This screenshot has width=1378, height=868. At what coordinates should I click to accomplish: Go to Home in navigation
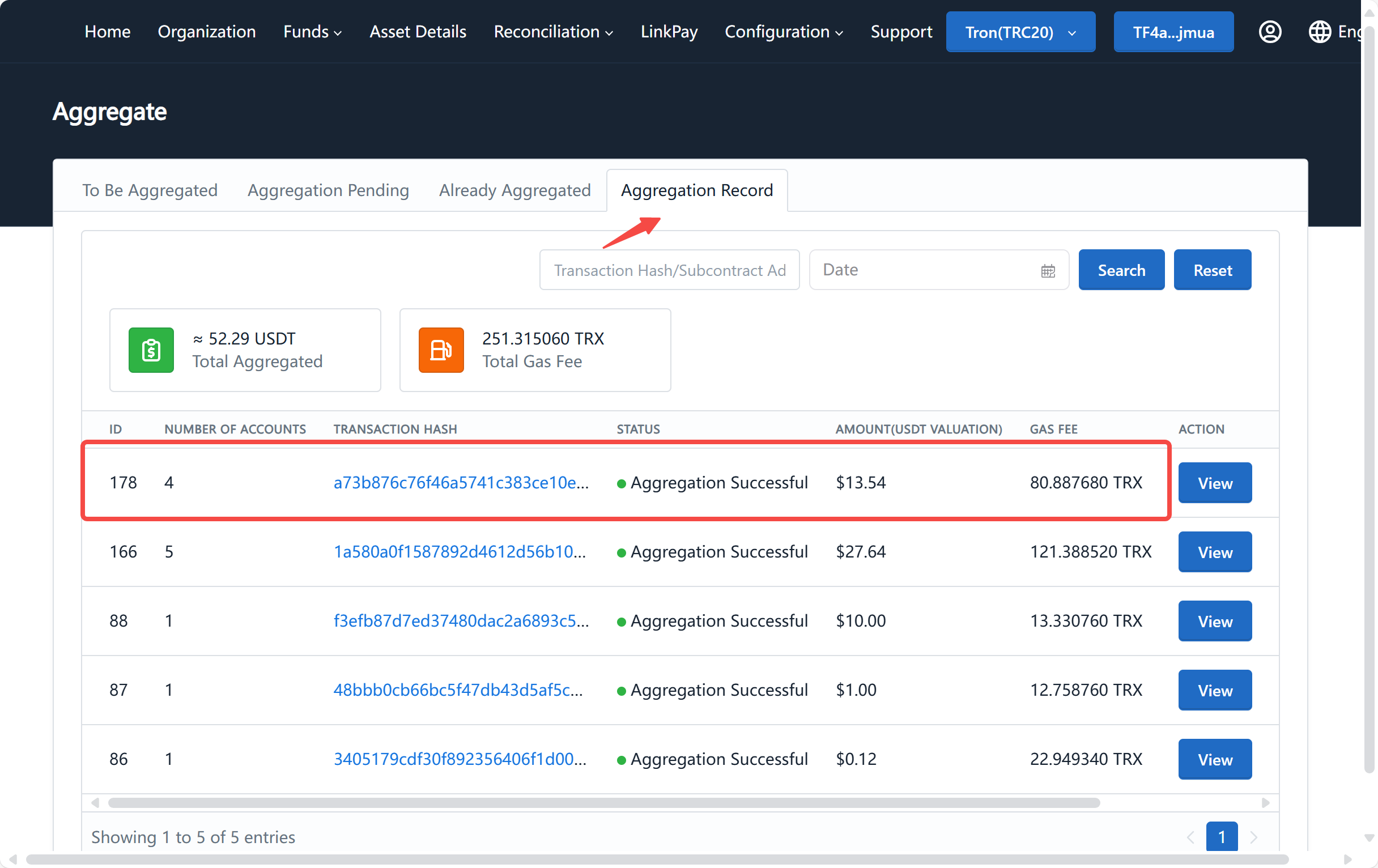coord(108,32)
